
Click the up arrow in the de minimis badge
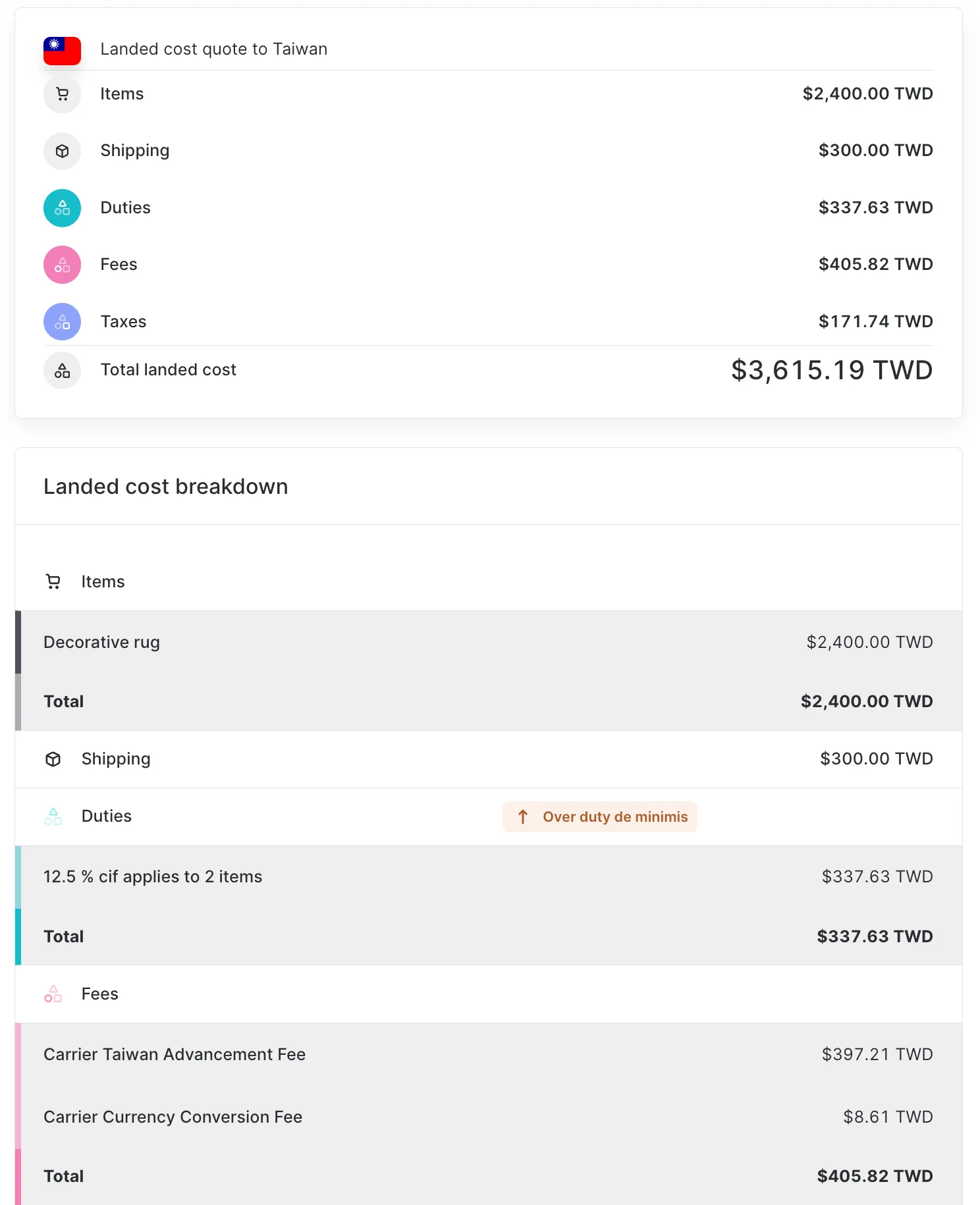pos(523,817)
